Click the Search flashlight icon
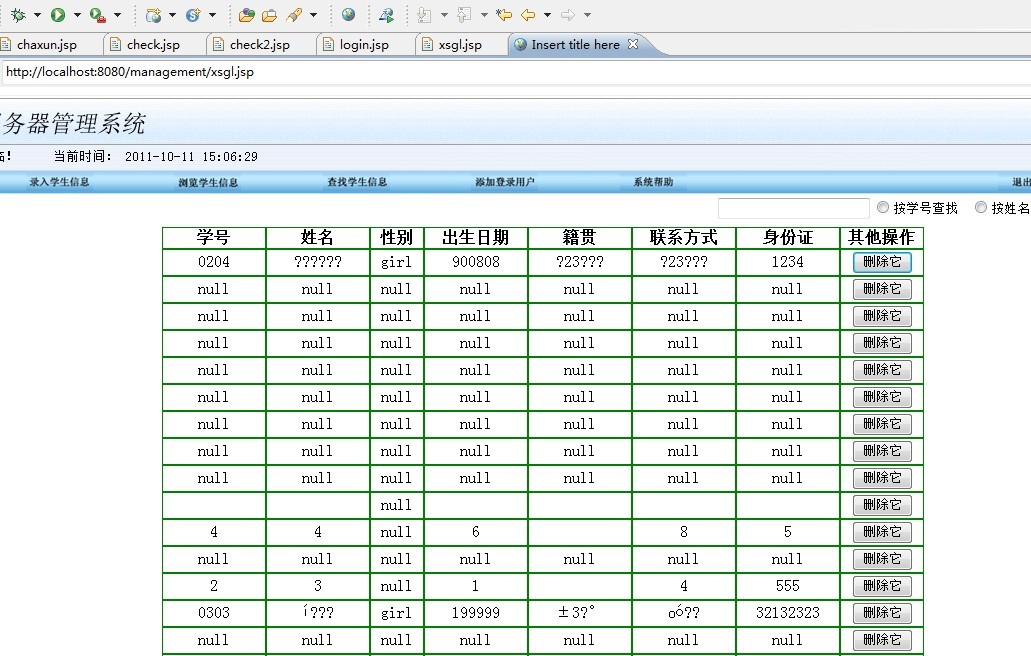 tap(295, 14)
